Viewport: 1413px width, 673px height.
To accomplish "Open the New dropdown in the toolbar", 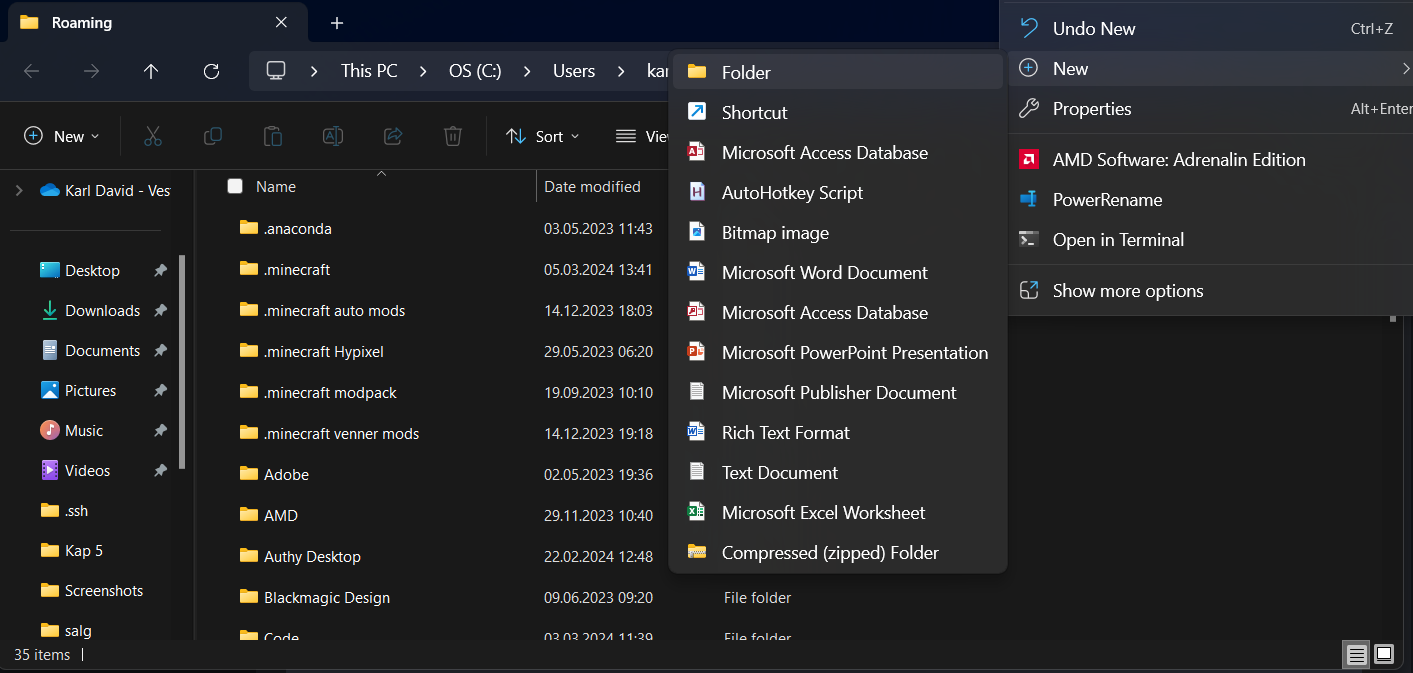I will 62,136.
